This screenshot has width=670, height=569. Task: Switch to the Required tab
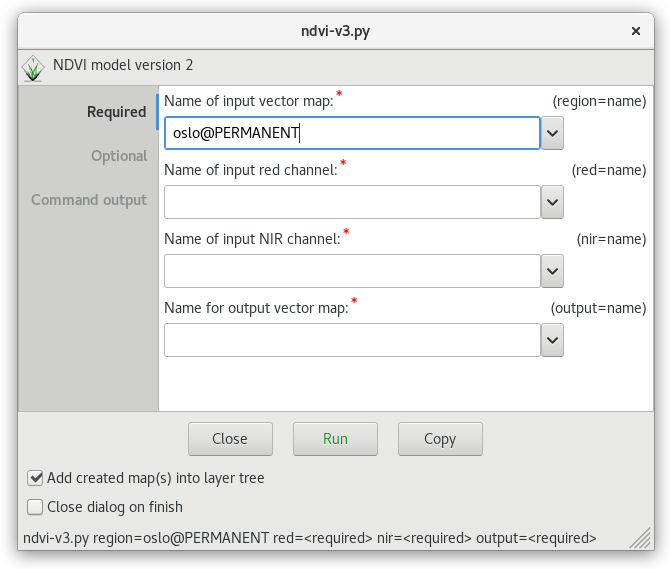point(117,112)
